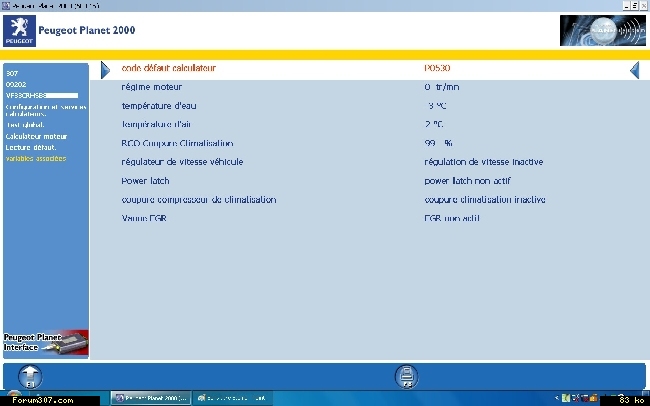Click the '307' vehicle entry in sidebar
Viewport: 650px width, 406px height.
[12, 73]
